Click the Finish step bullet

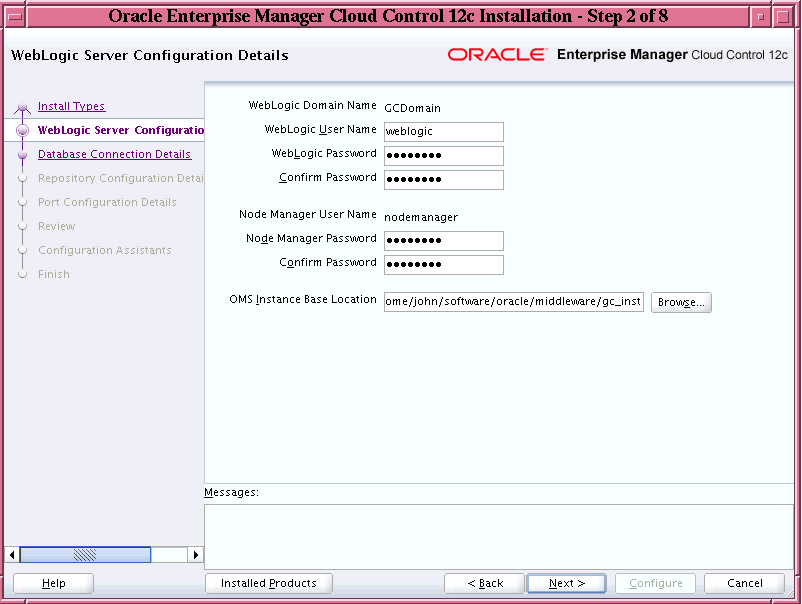23,274
